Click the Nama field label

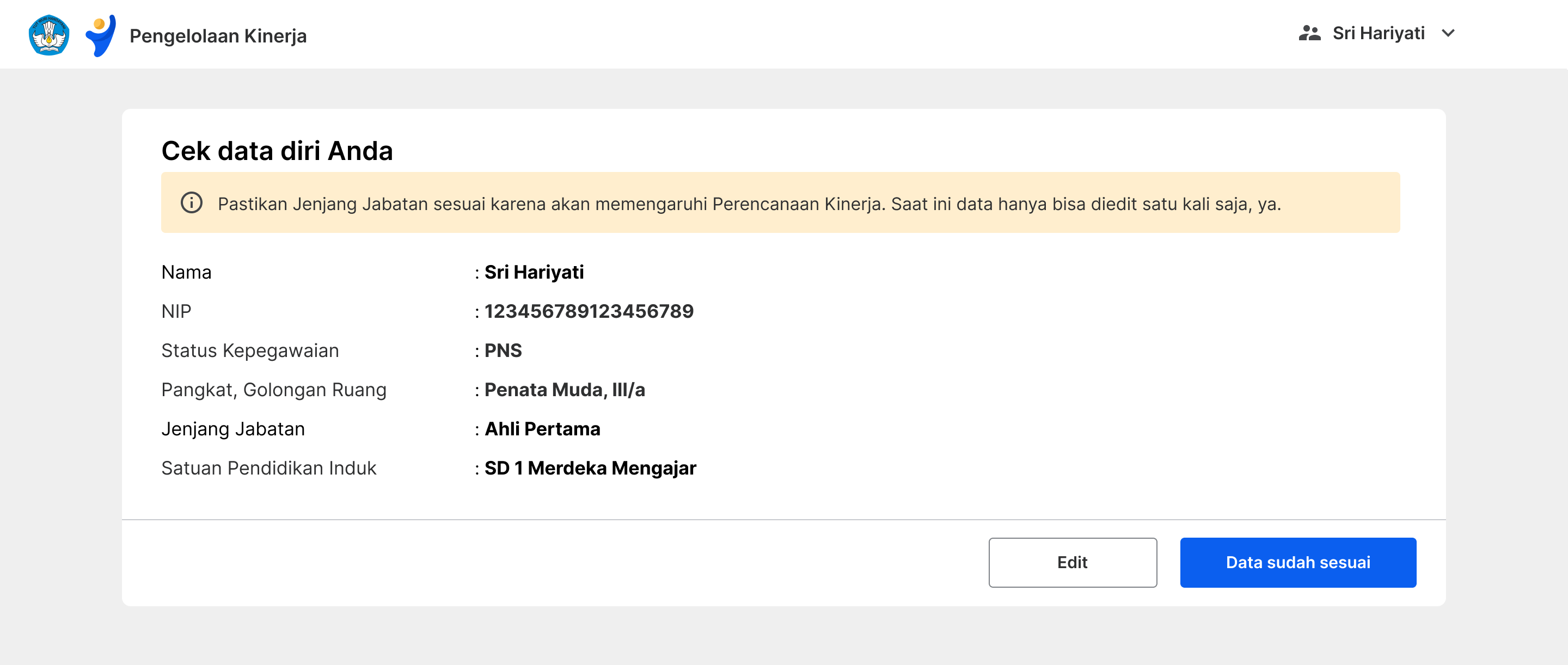point(186,272)
